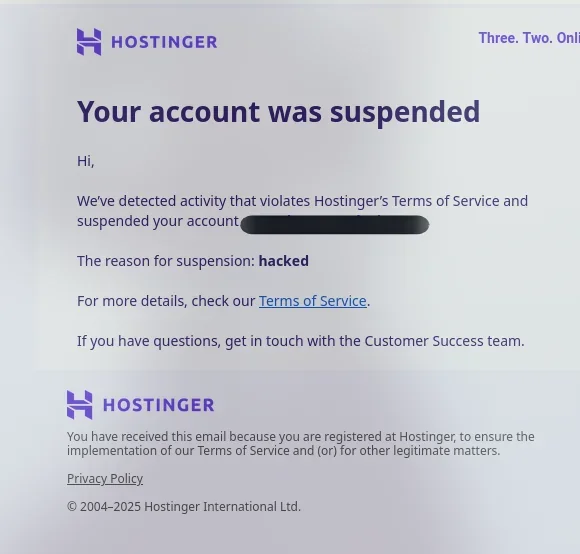Click 'suspended your account' text before redaction
The height and width of the screenshot is (554, 580).
pyautogui.click(x=158, y=221)
